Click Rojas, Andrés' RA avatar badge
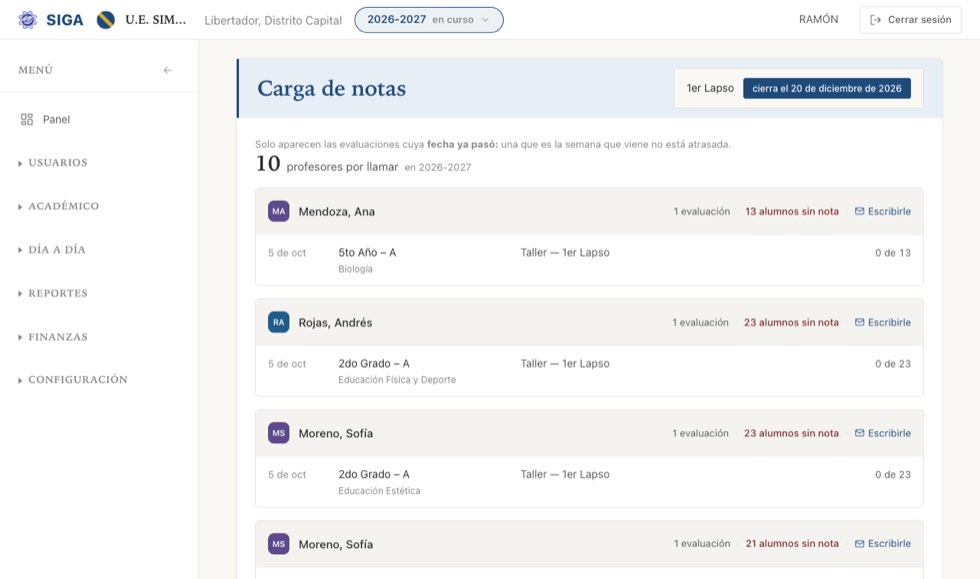The image size is (980, 579). tap(279, 322)
